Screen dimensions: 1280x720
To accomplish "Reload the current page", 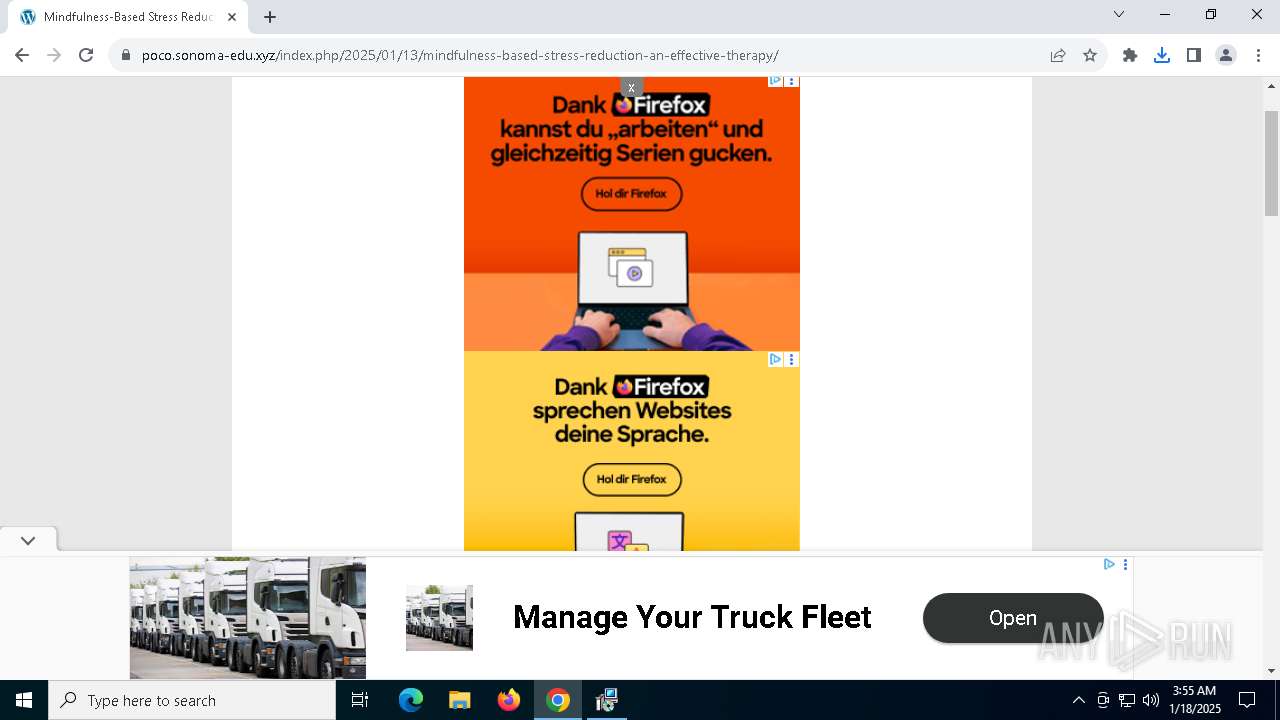I will coord(86,55).
